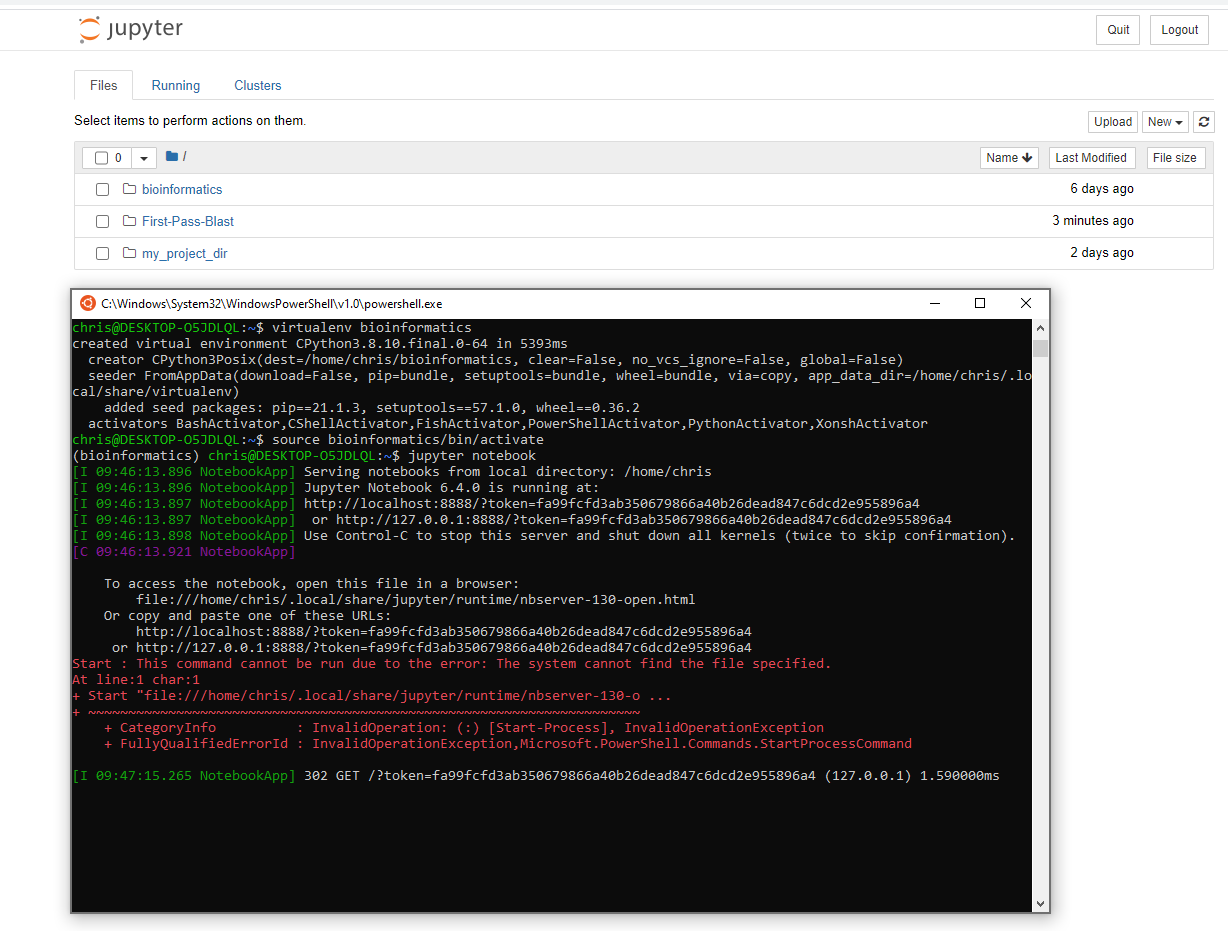This screenshot has height=931, width=1228.
Task: Click the PowerShell window title text
Action: click(x=272, y=303)
